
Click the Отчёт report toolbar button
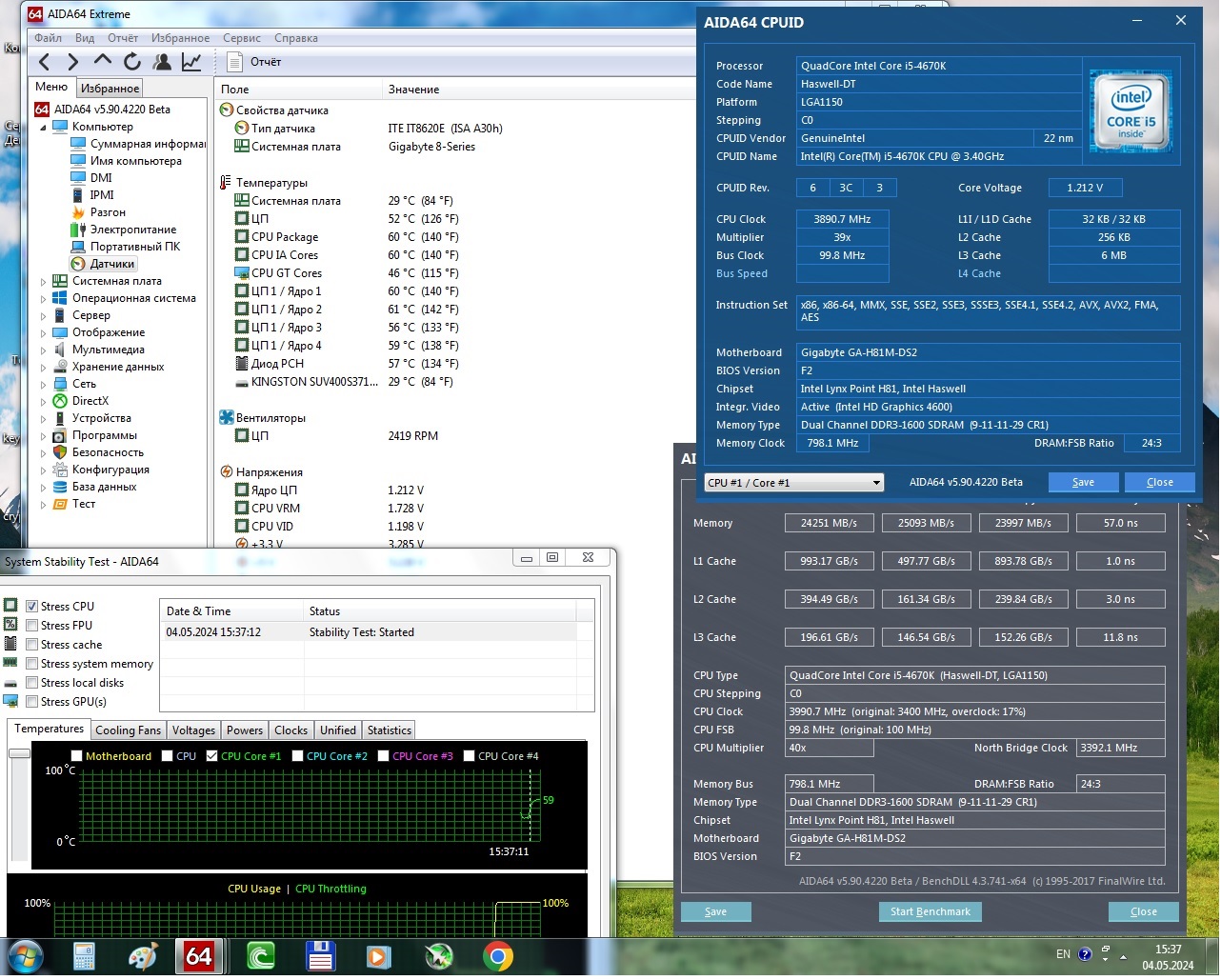254,62
